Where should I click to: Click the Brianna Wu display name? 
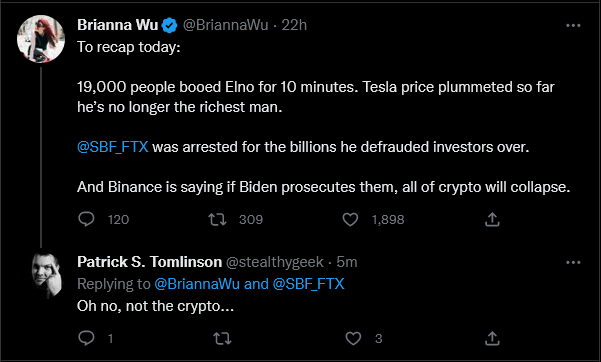(x=118, y=25)
